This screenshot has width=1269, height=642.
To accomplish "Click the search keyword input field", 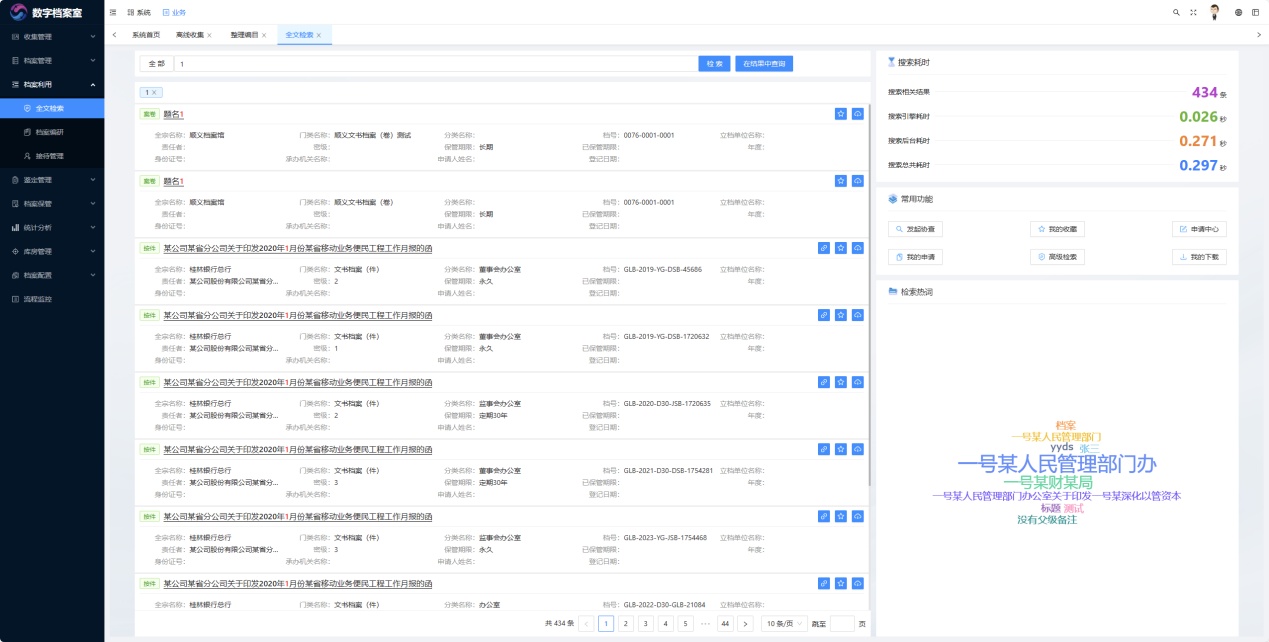I will click(x=435, y=64).
